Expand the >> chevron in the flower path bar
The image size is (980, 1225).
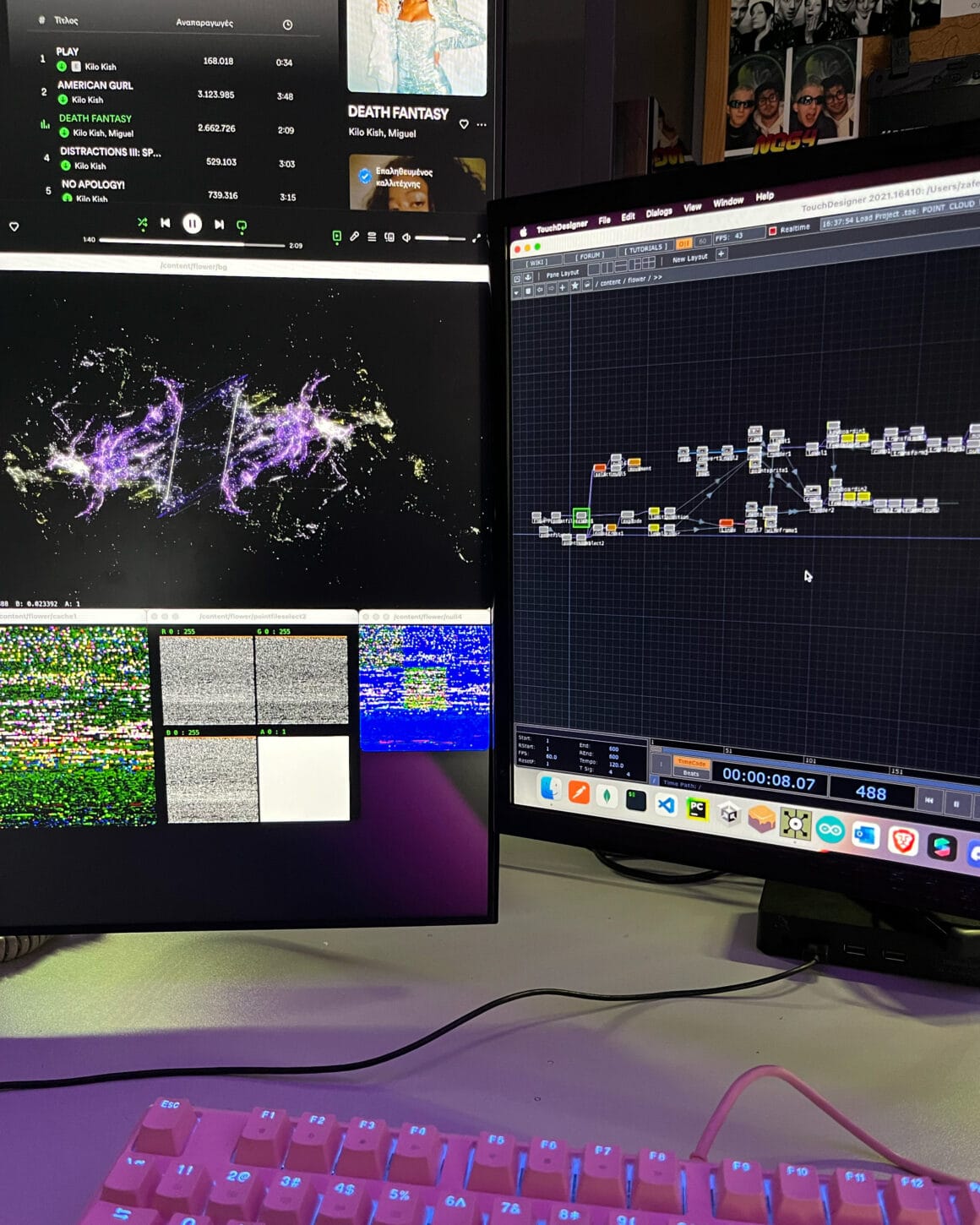point(658,280)
